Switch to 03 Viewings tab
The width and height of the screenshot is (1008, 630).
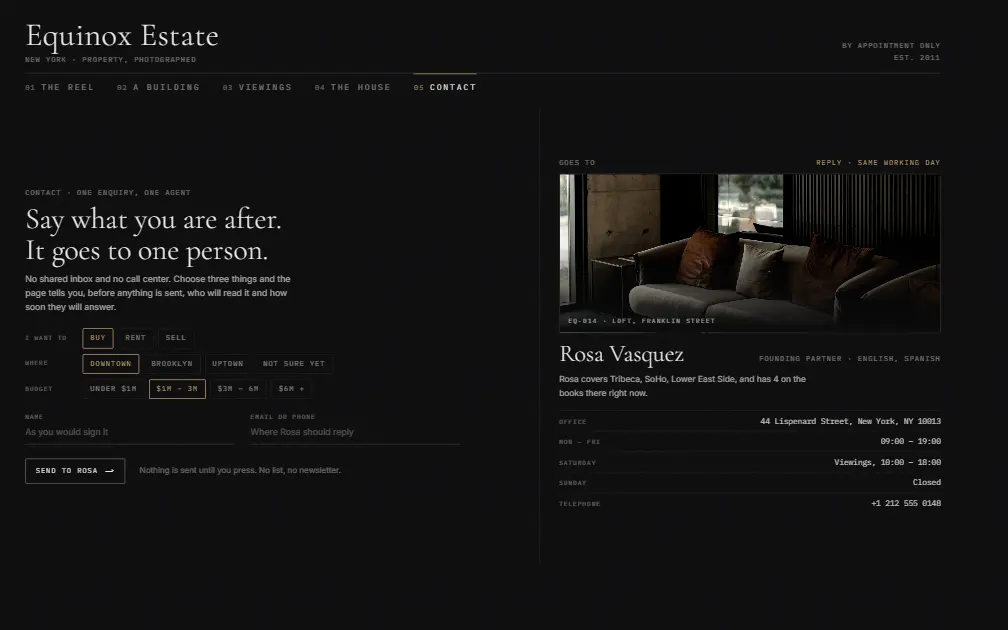257,87
